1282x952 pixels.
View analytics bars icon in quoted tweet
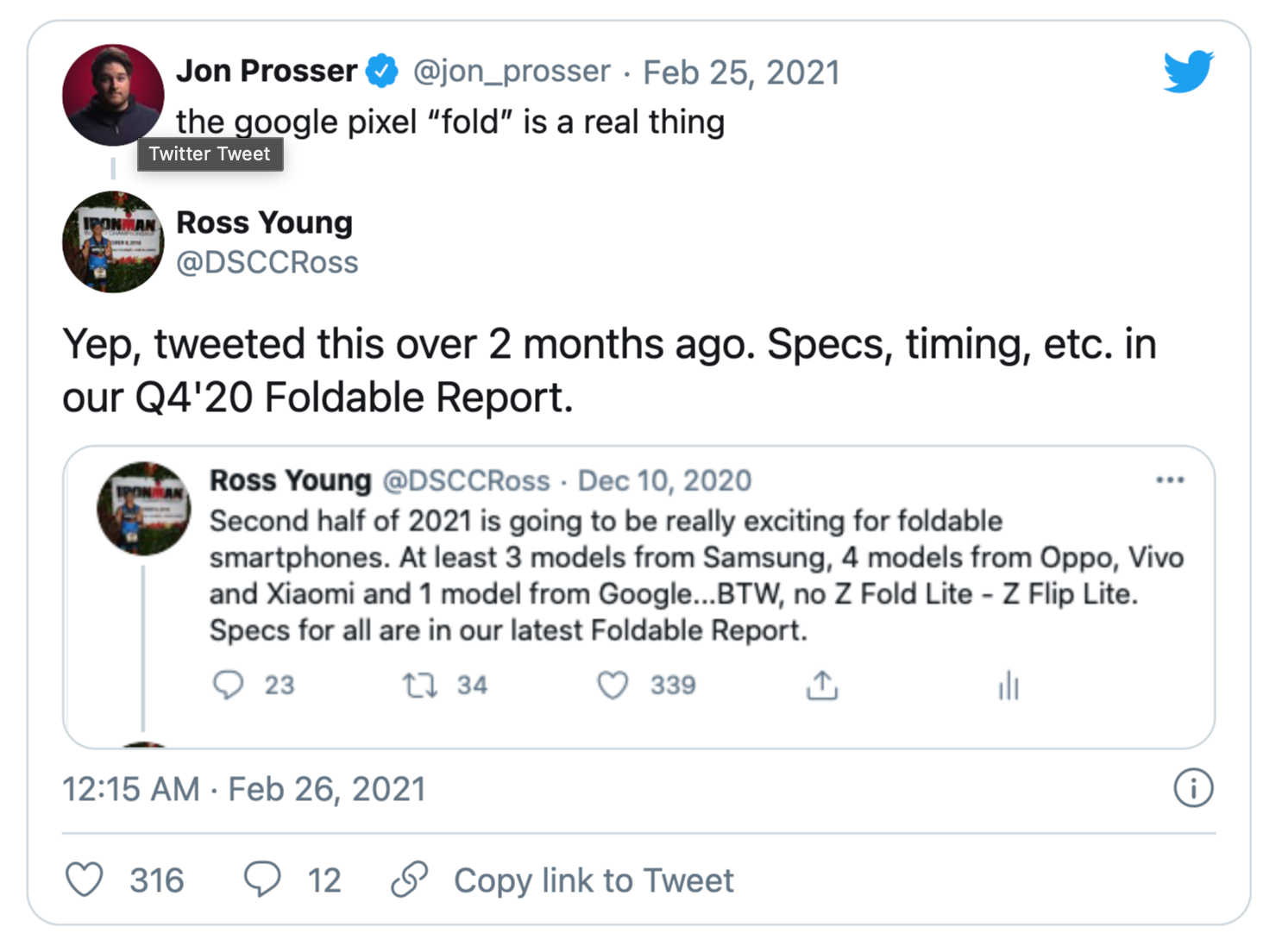tap(1009, 686)
